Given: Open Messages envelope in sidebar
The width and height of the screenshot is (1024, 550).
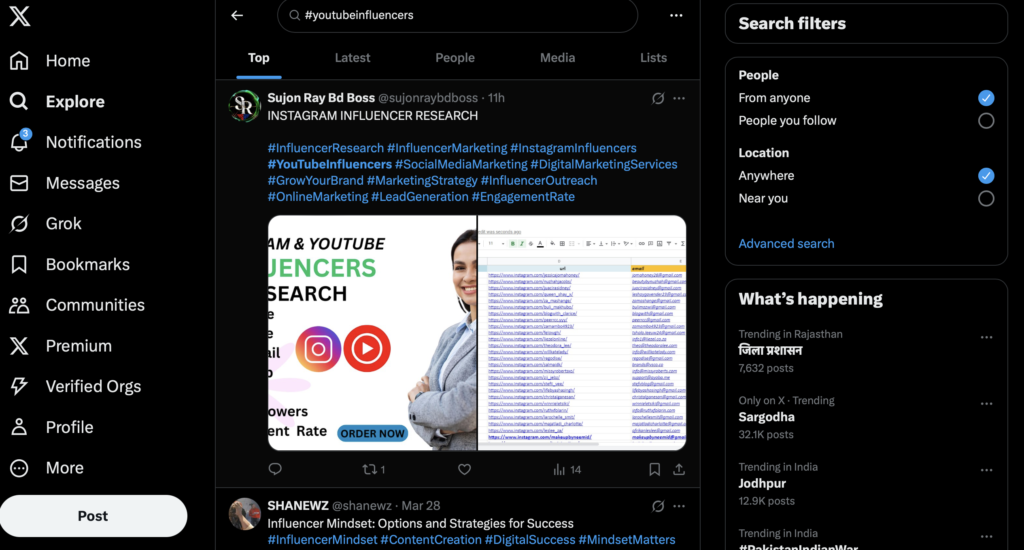Looking at the screenshot, I should click(64, 183).
